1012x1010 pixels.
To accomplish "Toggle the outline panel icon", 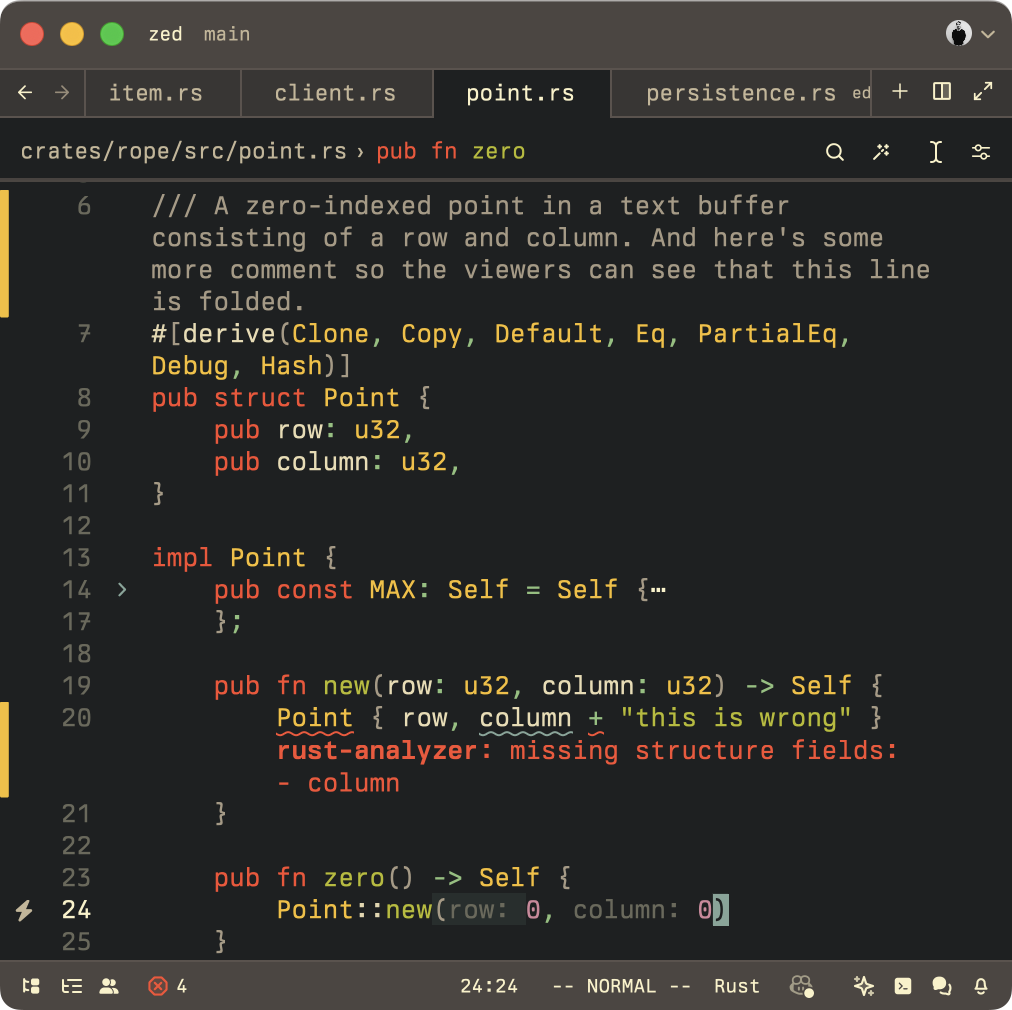I will point(71,986).
